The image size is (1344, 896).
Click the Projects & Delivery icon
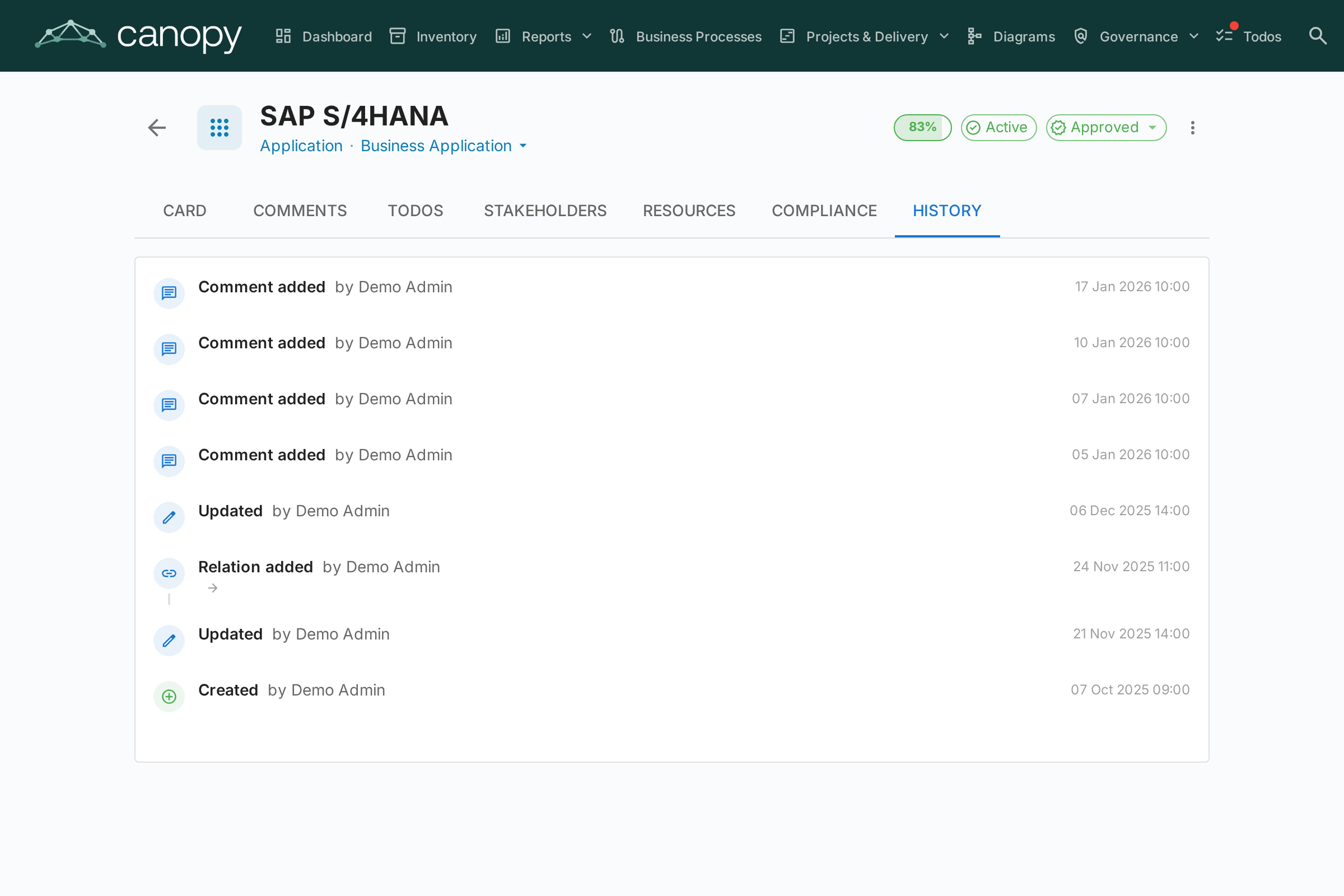click(787, 36)
